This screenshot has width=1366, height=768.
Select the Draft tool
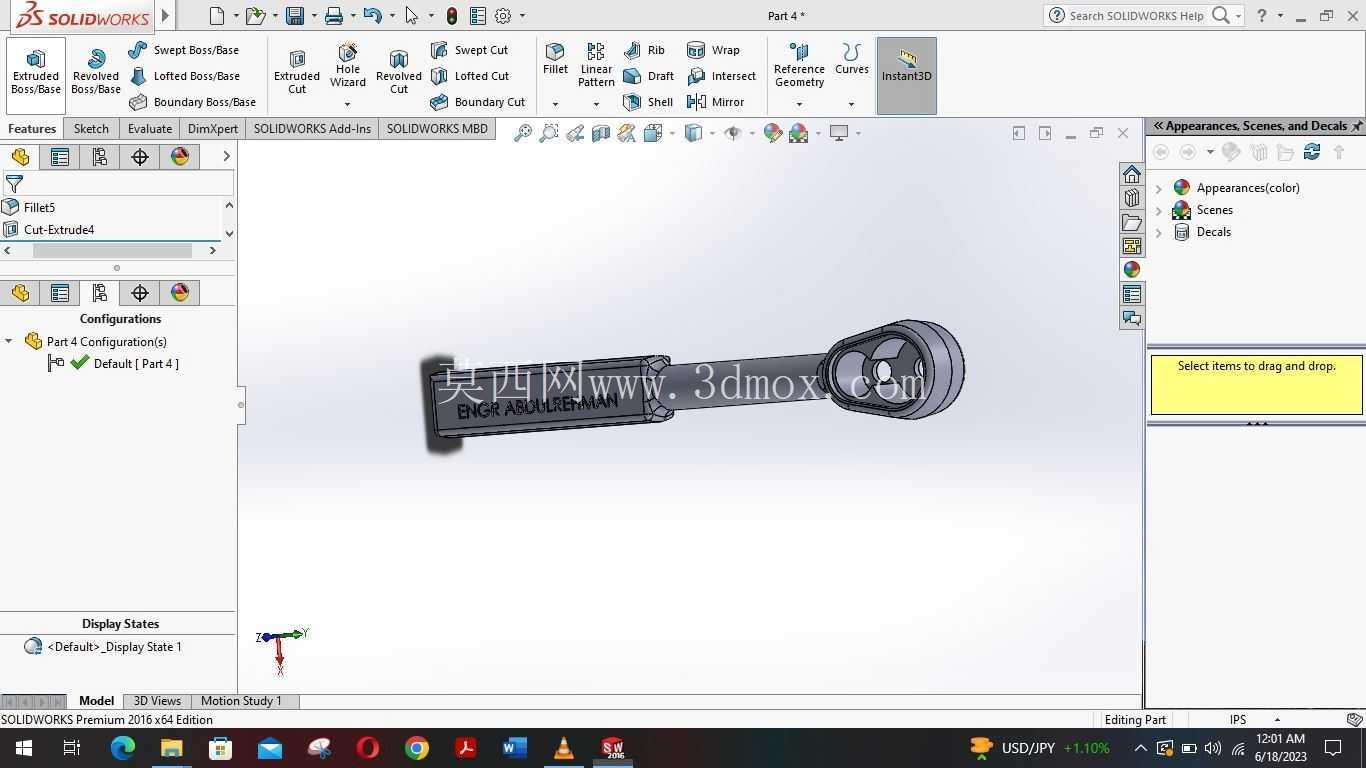(648, 76)
